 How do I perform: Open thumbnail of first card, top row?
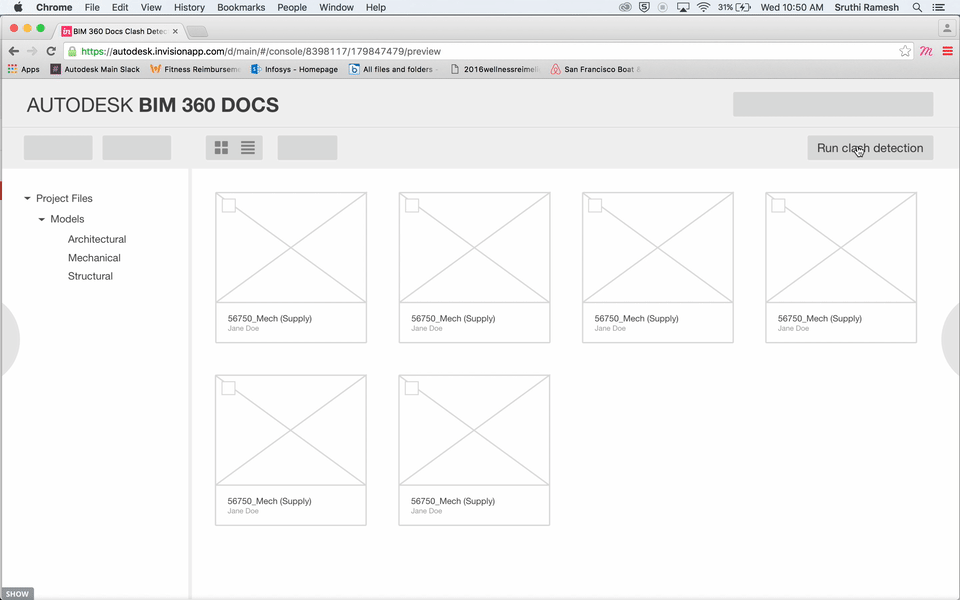291,247
